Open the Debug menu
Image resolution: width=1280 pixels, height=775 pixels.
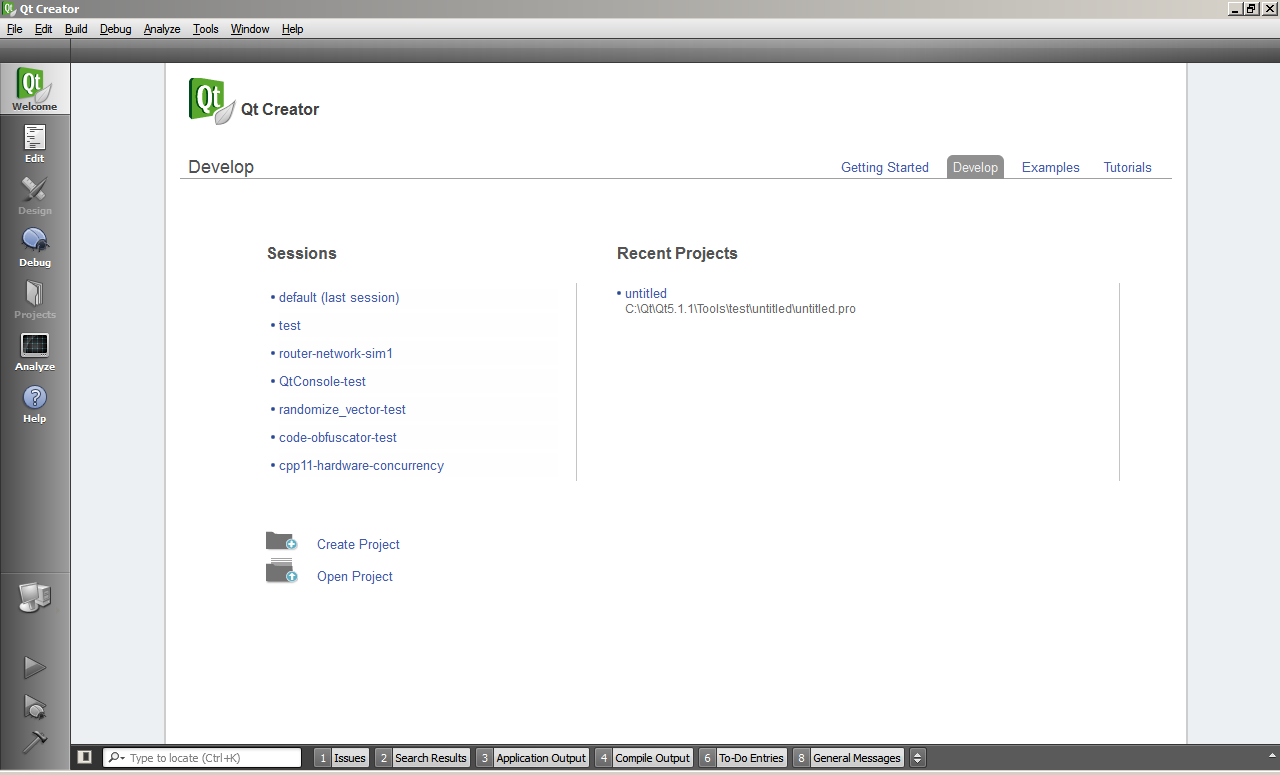116,29
